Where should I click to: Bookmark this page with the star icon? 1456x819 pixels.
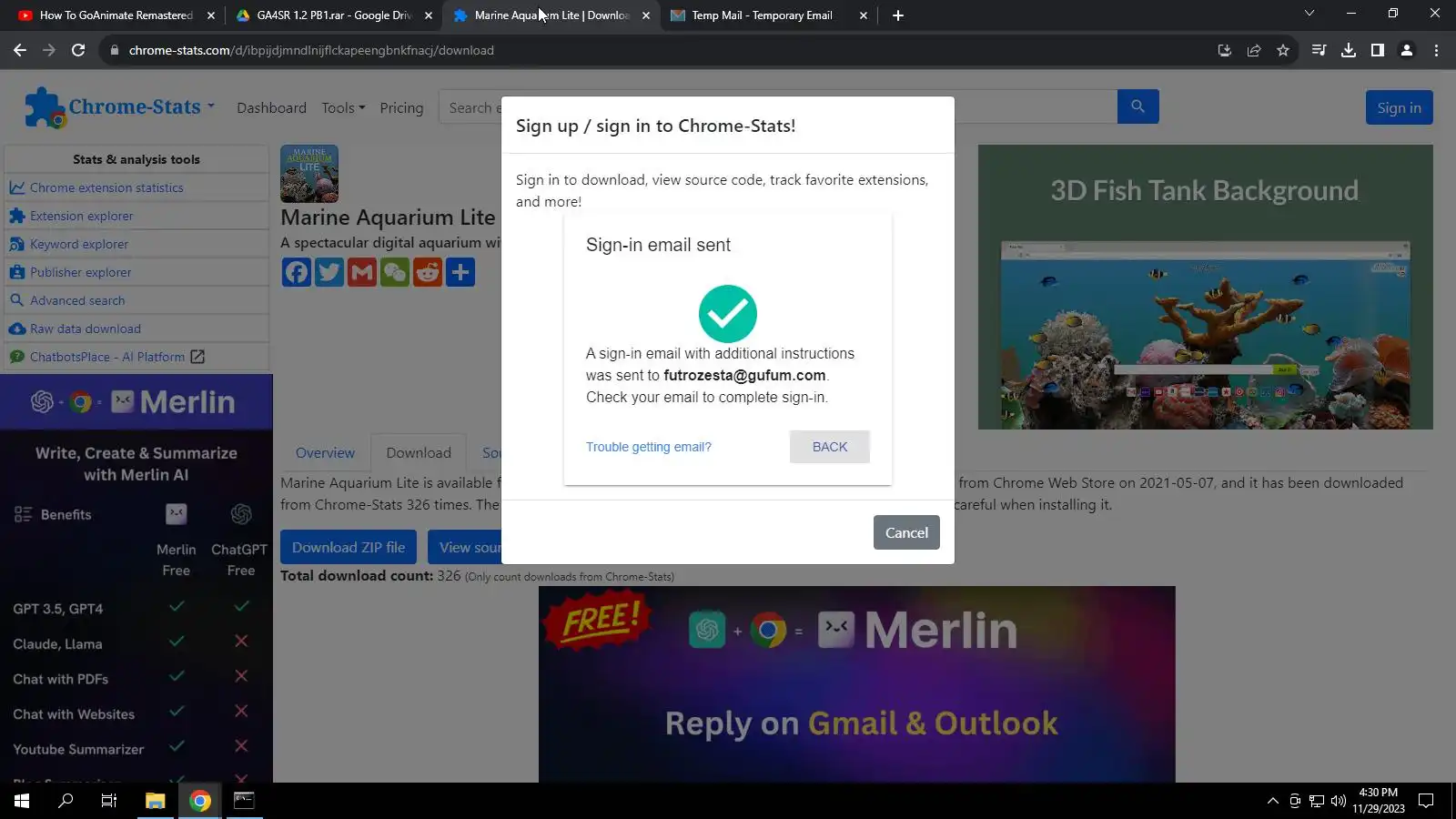(x=1283, y=50)
